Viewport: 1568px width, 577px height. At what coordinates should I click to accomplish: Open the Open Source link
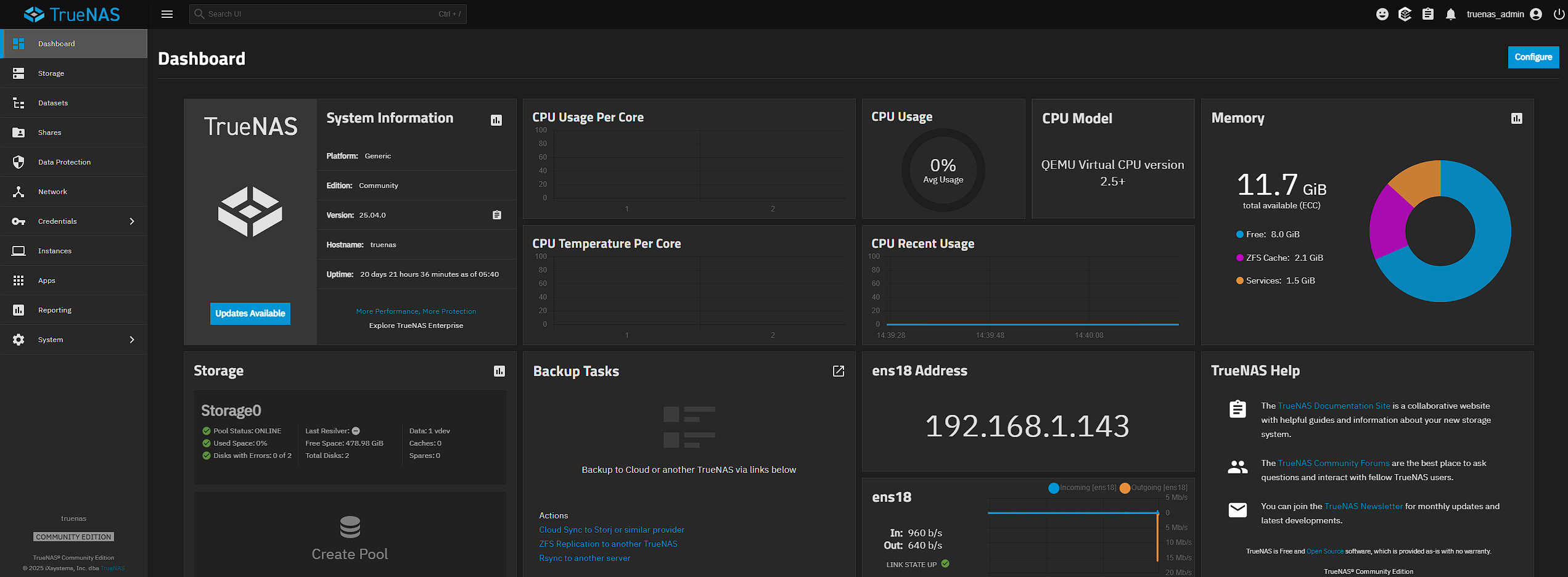click(1324, 551)
